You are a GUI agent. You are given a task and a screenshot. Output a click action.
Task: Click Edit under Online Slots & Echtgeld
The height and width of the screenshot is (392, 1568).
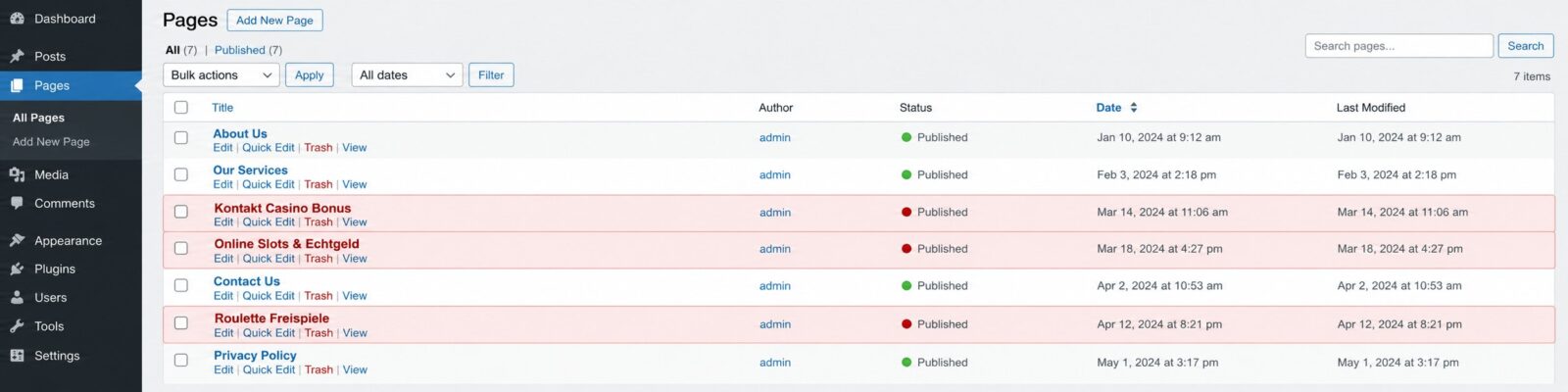click(x=223, y=259)
